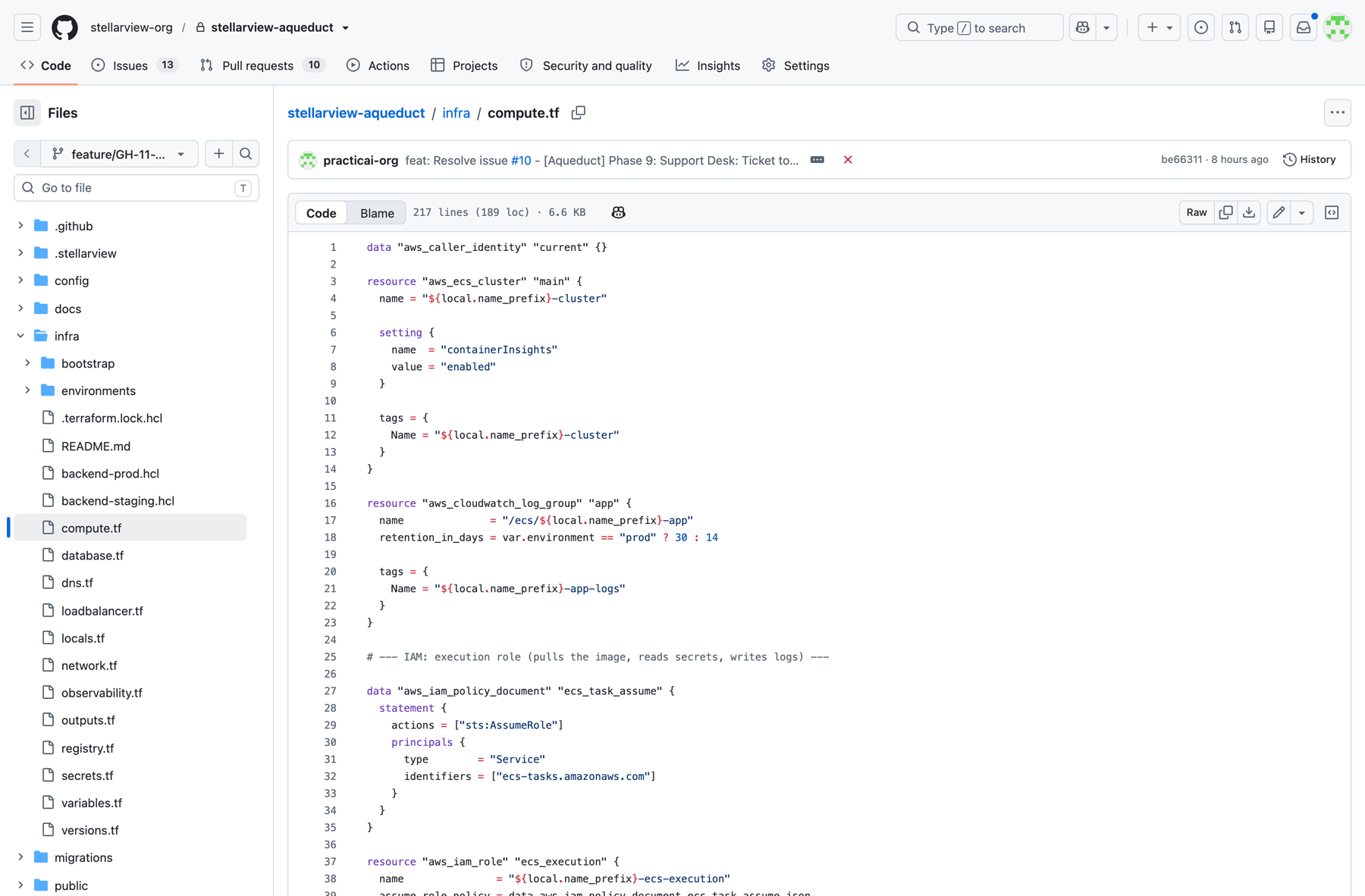Screen dimensions: 1365x896
Task: Go back in the file tree navigation
Action: point(27,154)
